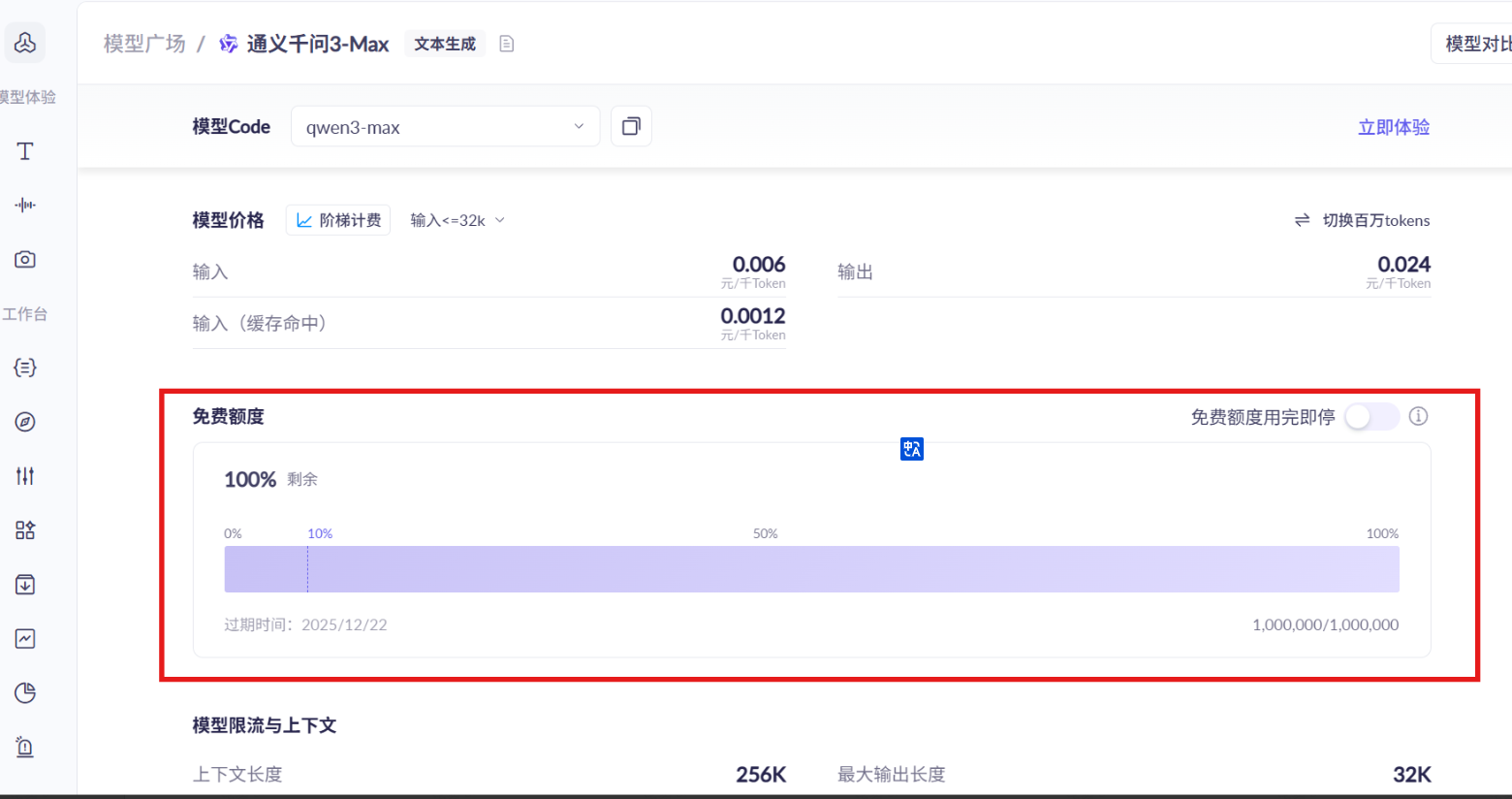The width and height of the screenshot is (1512, 799).
Task: Click the 文本生成 tag
Action: point(445,44)
